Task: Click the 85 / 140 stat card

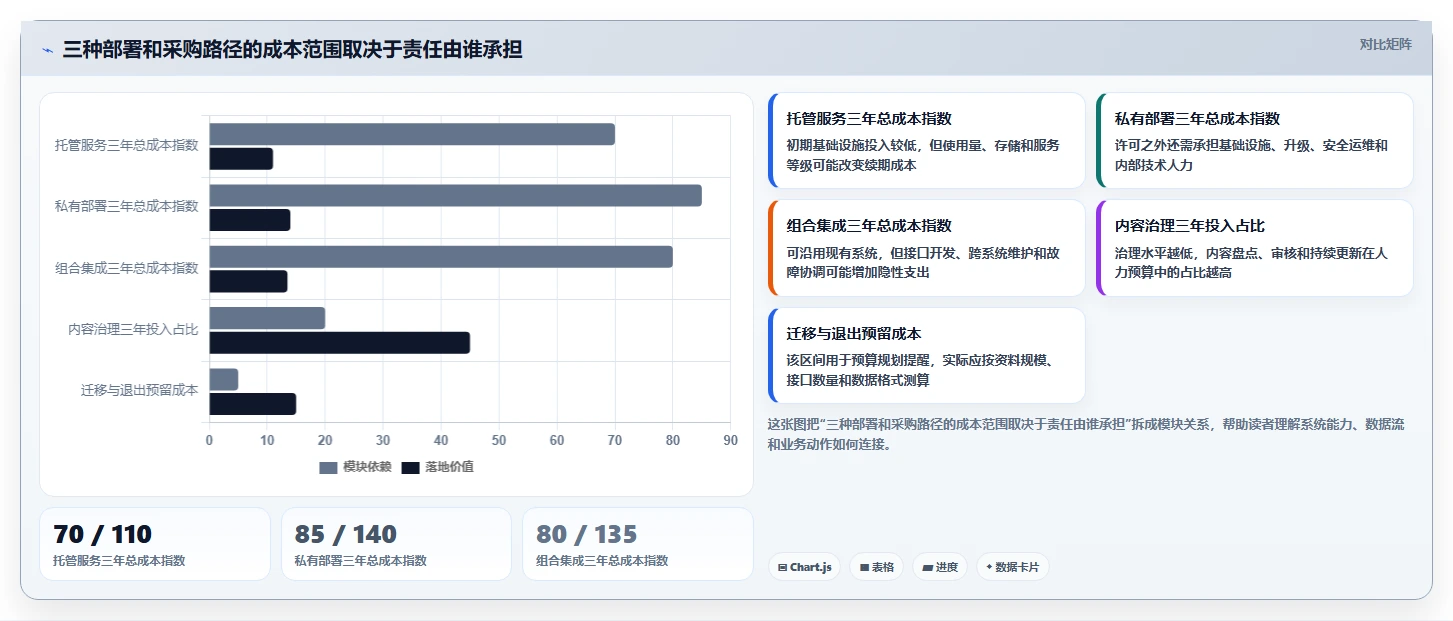Action: point(396,544)
